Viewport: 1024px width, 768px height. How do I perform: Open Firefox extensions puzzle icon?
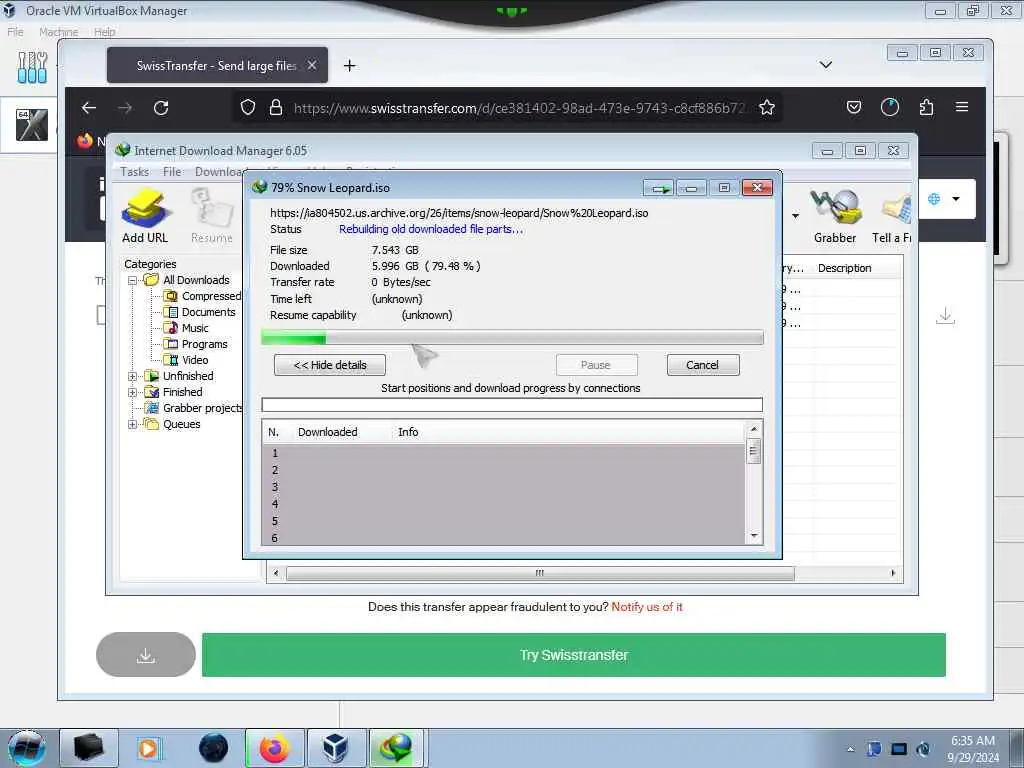[x=926, y=107]
